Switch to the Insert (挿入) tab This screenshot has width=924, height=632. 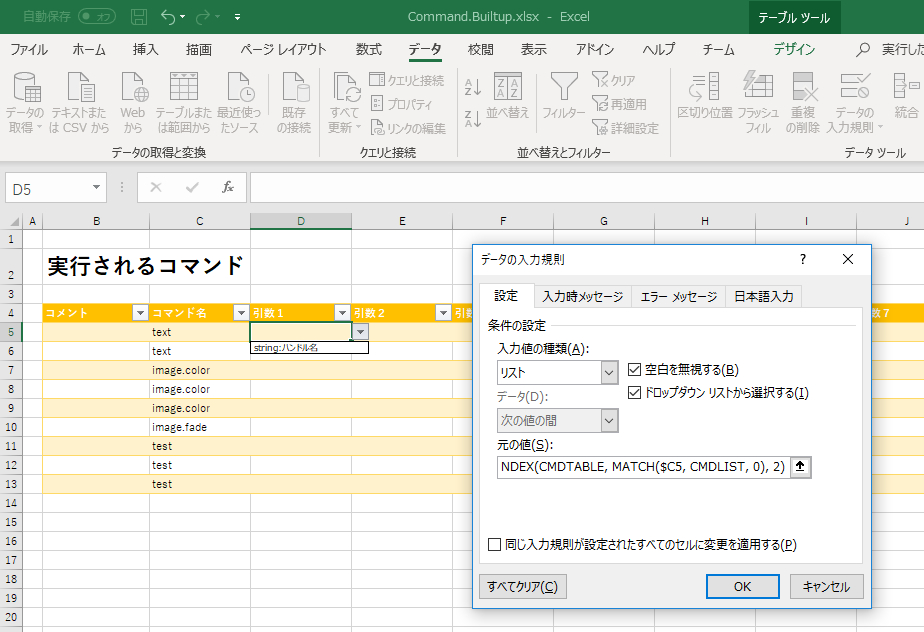146,50
